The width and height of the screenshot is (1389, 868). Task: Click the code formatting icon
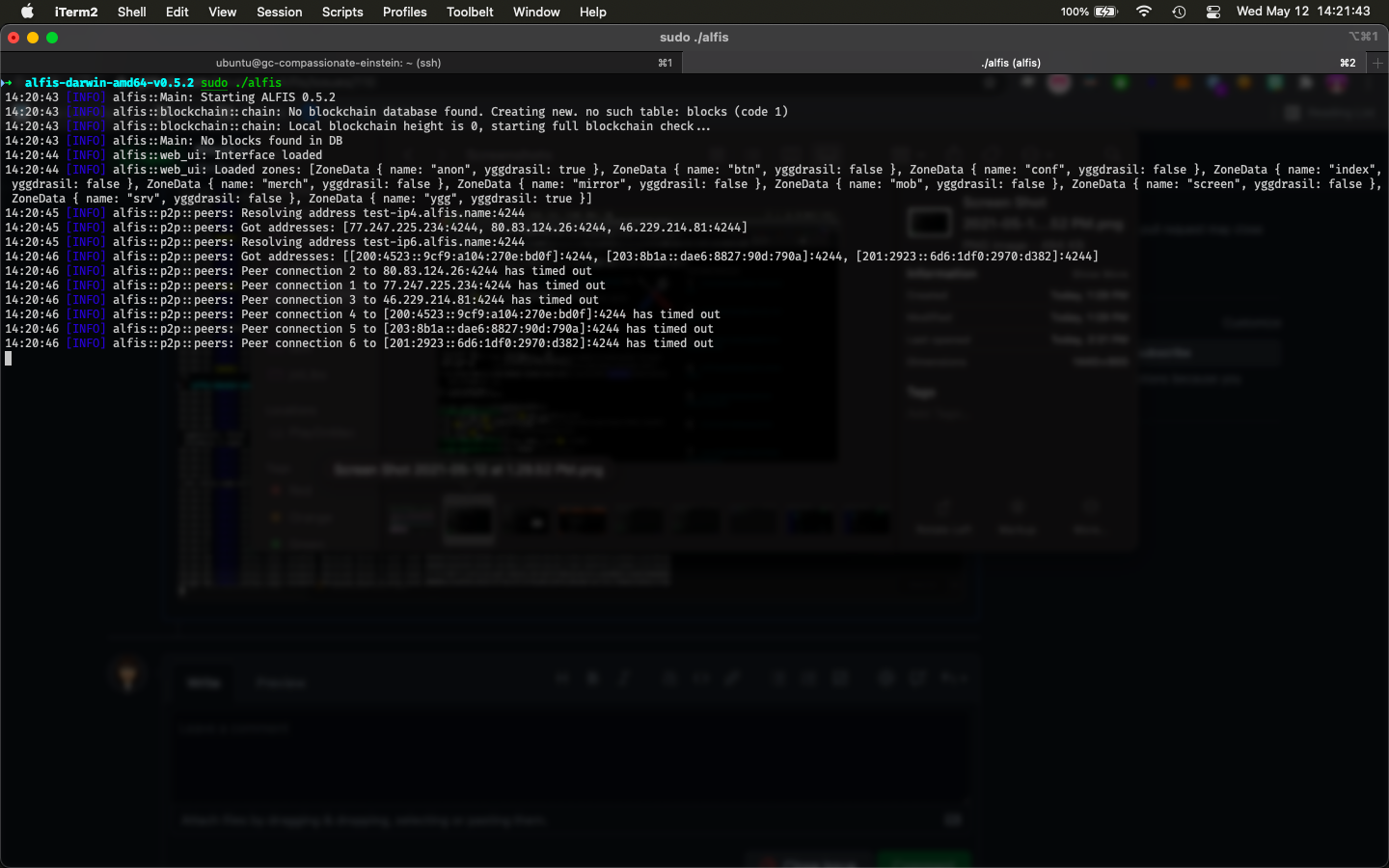click(x=700, y=678)
